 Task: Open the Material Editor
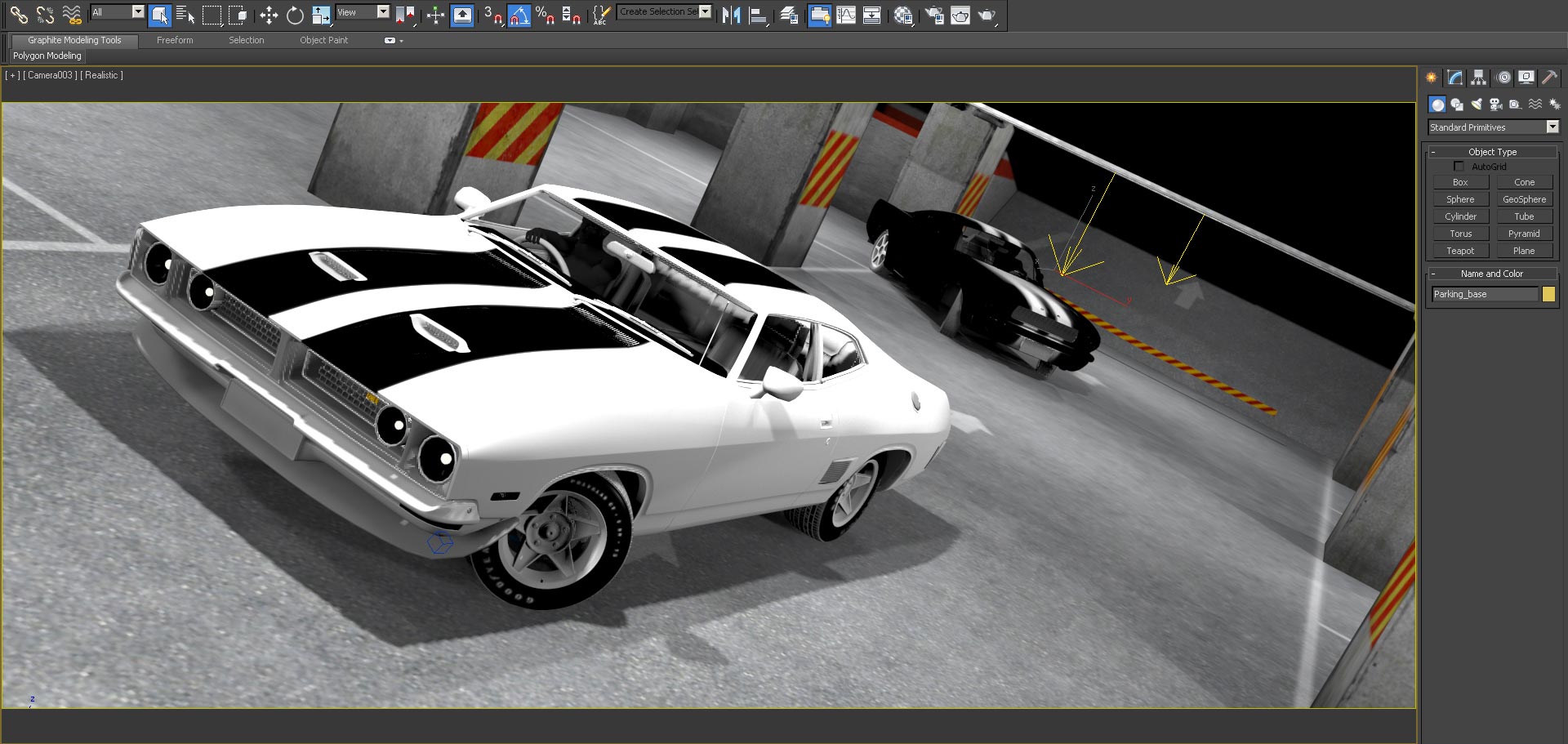click(902, 15)
